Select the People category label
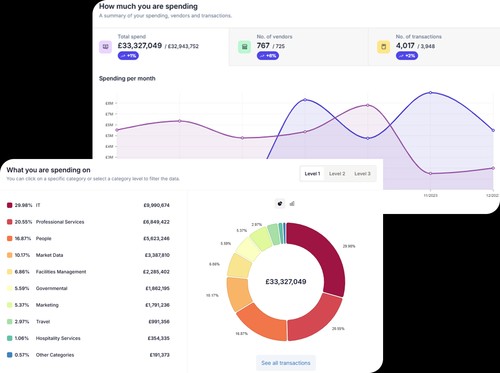Viewport: 500px width, 373px height. click(x=44, y=239)
